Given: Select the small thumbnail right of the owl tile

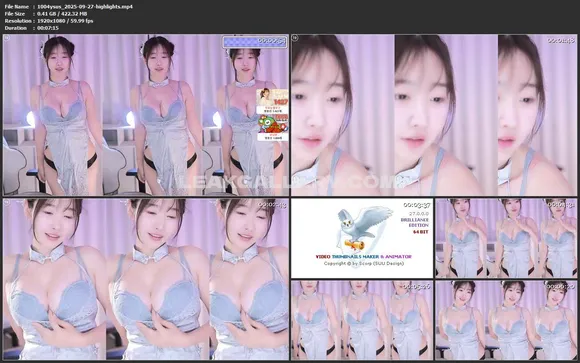Looking at the screenshot, I should point(506,238).
